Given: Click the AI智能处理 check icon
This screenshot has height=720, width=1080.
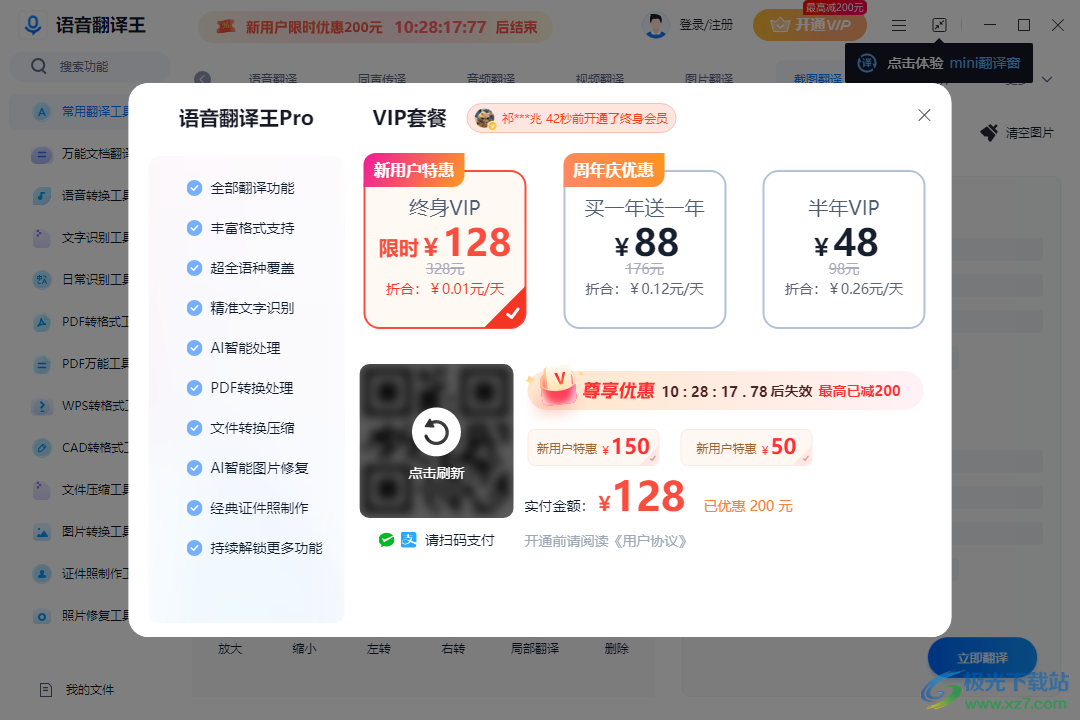Looking at the screenshot, I should coord(194,348).
